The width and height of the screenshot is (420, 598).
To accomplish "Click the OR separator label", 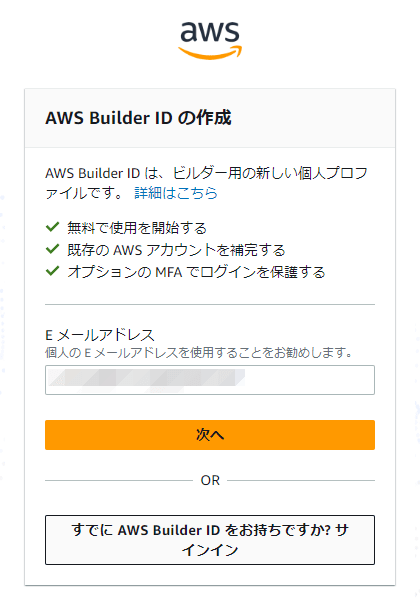I will [x=210, y=480].
